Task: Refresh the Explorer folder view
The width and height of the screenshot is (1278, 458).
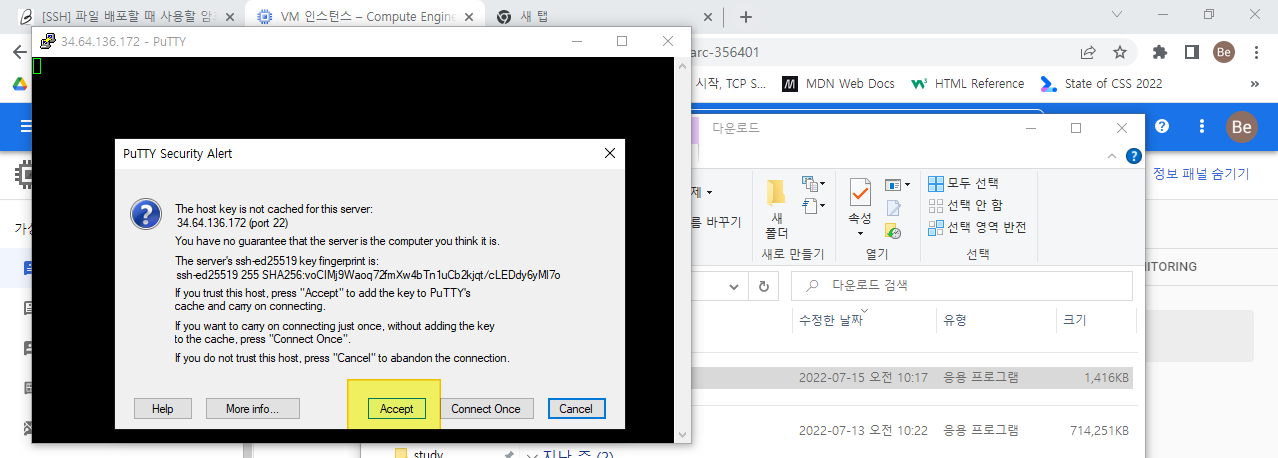Action: point(764,286)
